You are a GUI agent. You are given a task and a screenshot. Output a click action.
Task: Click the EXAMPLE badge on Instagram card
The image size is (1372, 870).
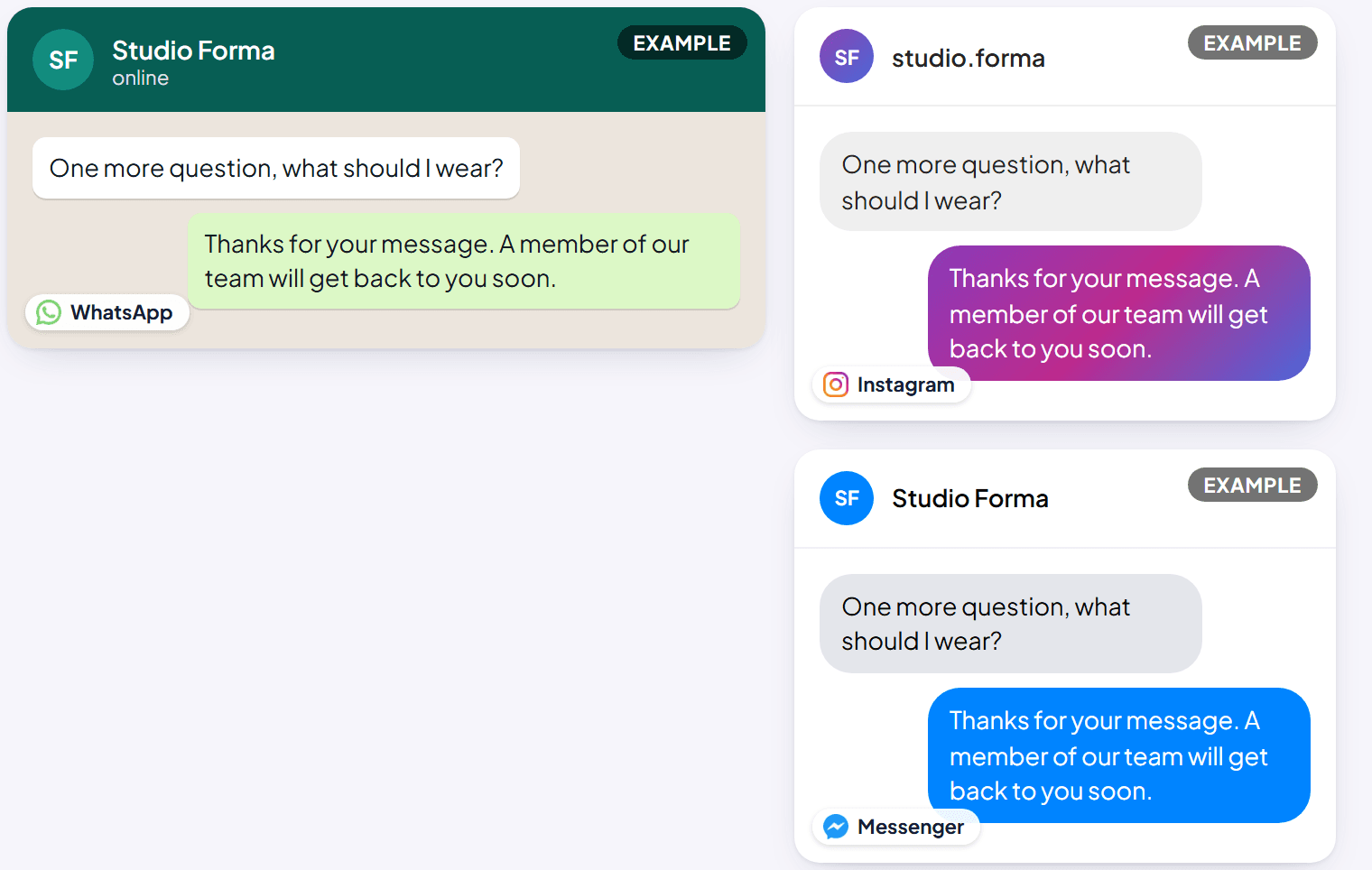pos(1253,42)
